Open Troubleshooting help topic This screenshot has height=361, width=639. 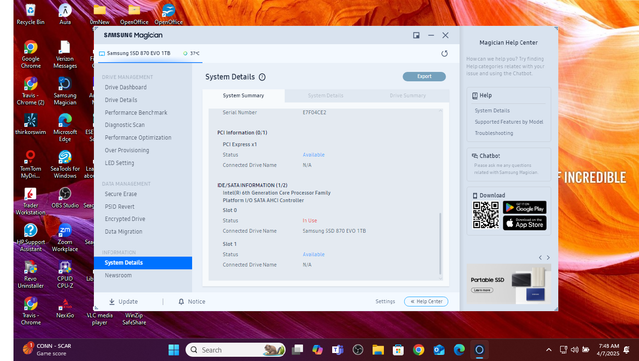494,133
